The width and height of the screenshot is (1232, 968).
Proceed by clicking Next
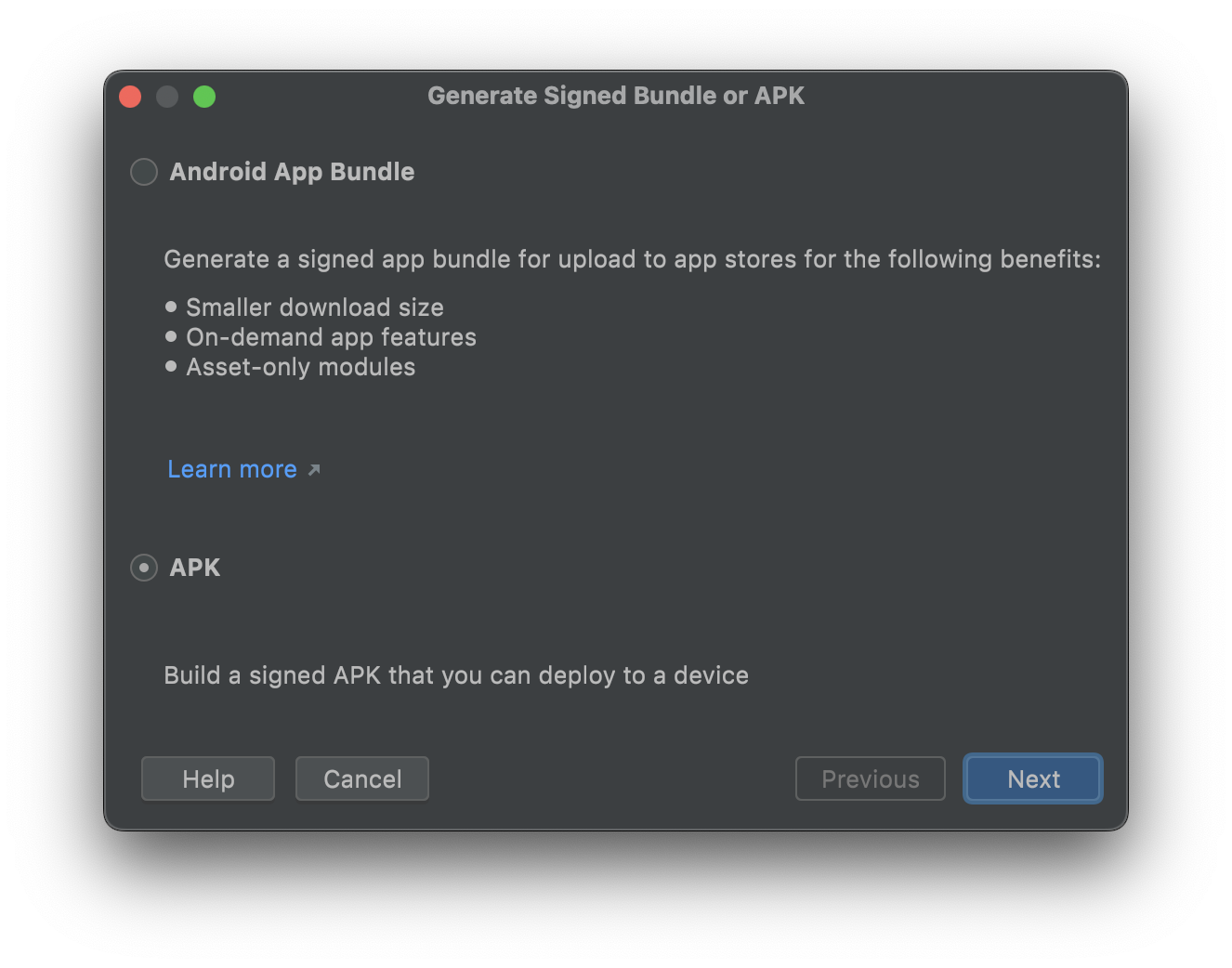(x=1032, y=778)
